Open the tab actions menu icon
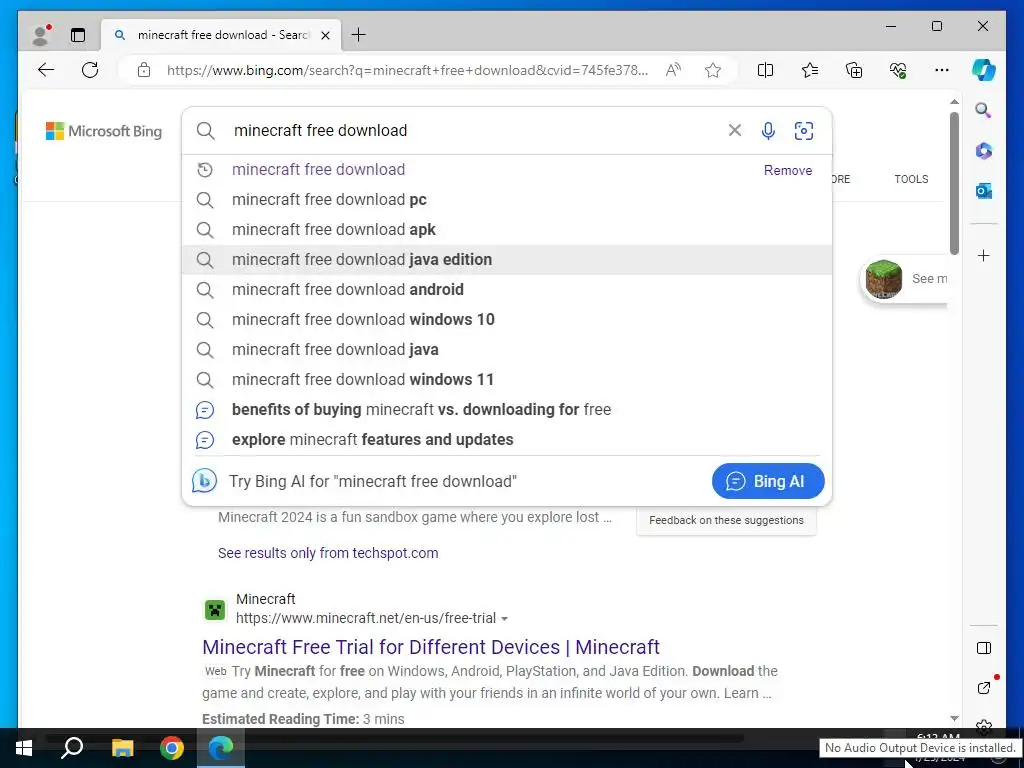The image size is (1024, 768). pos(78,35)
